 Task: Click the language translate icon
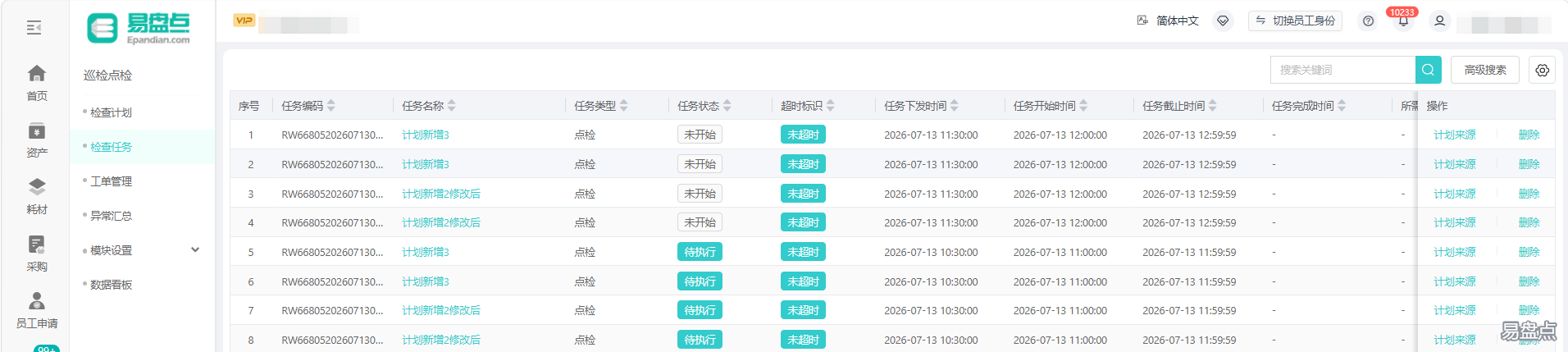coord(1142,21)
